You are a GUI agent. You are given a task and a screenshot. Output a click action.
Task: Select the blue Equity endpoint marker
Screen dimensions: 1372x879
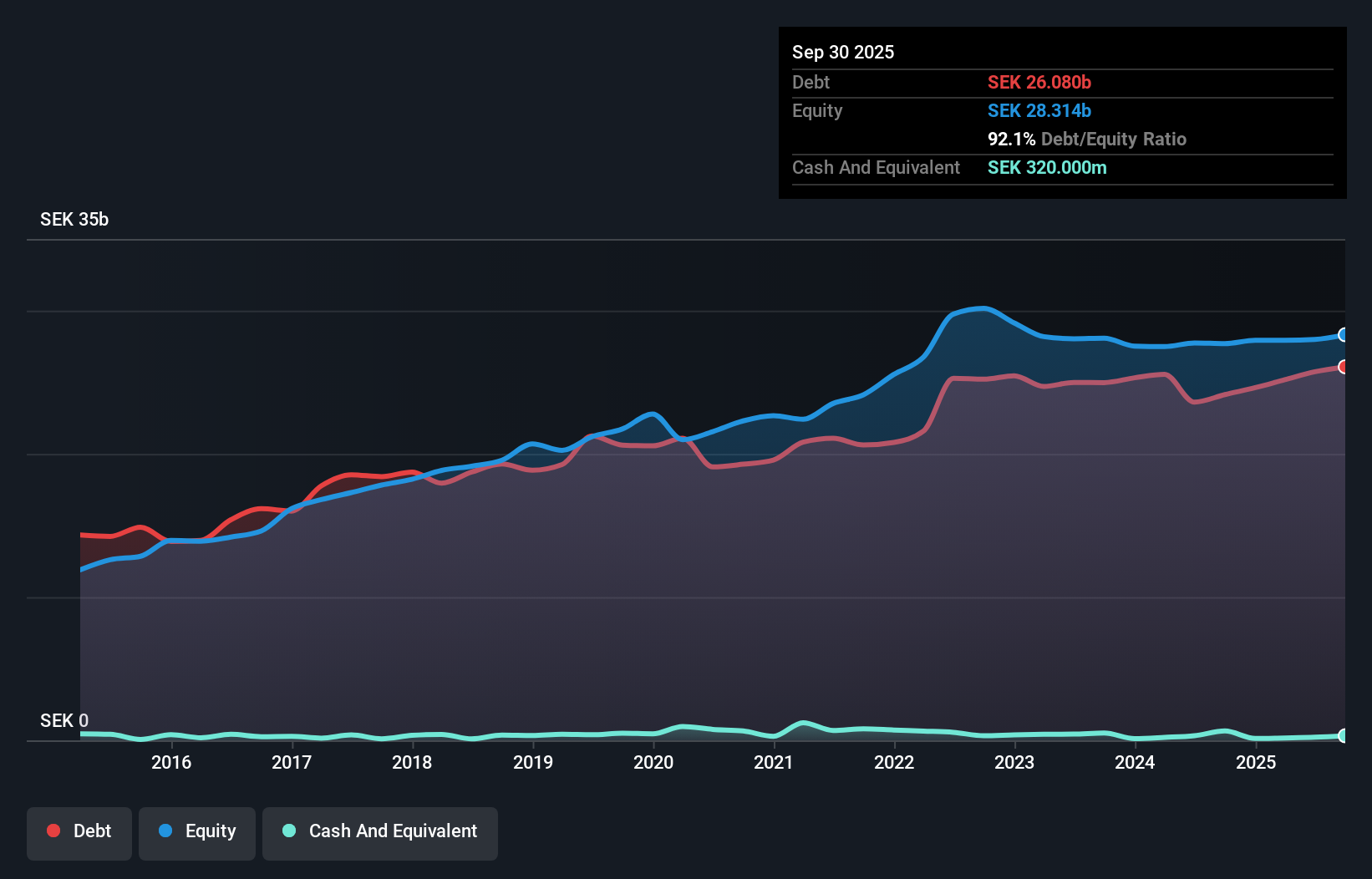coord(1344,335)
